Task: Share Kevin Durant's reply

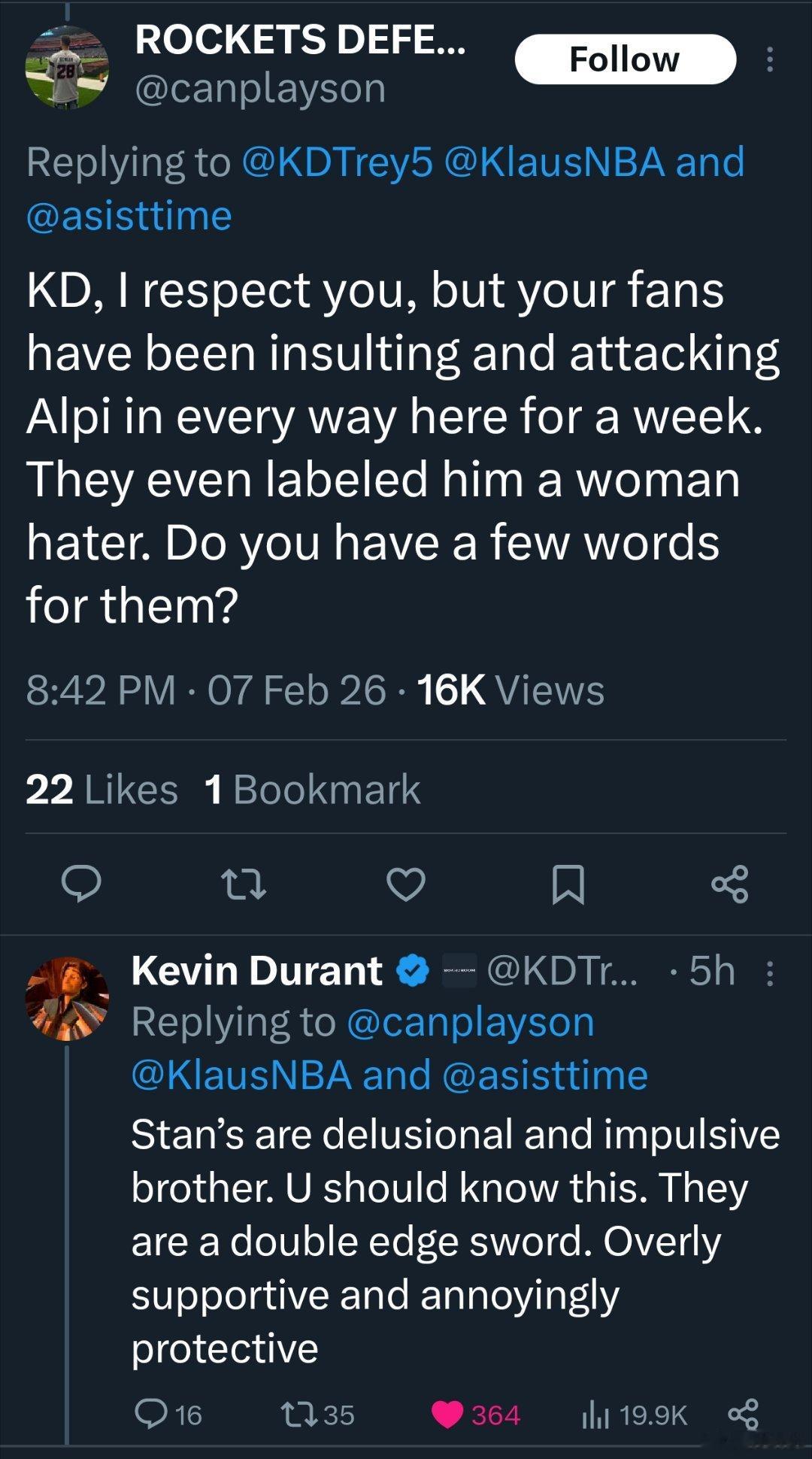Action: point(743,1415)
